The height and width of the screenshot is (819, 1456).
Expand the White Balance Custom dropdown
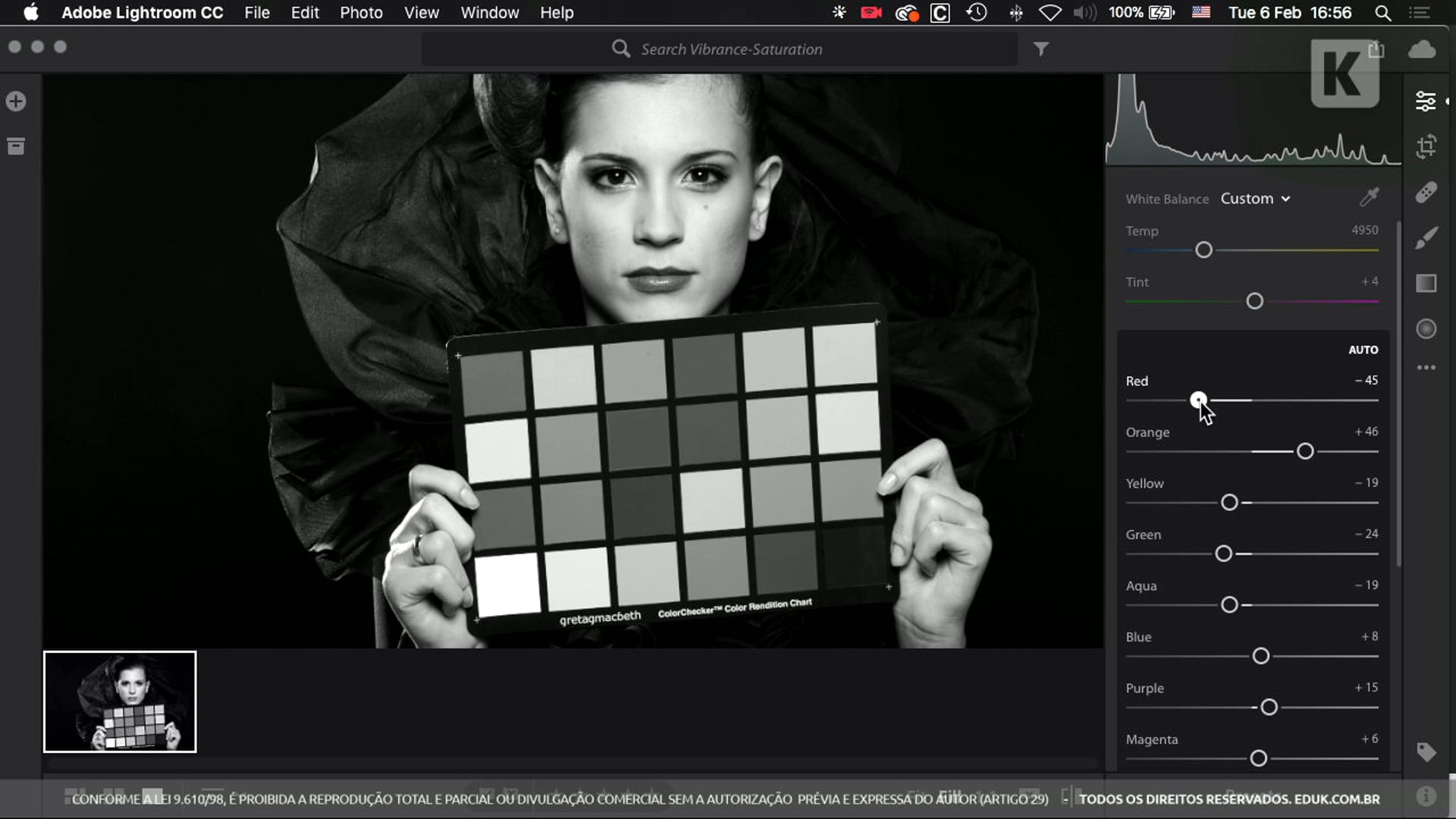pyautogui.click(x=1255, y=199)
